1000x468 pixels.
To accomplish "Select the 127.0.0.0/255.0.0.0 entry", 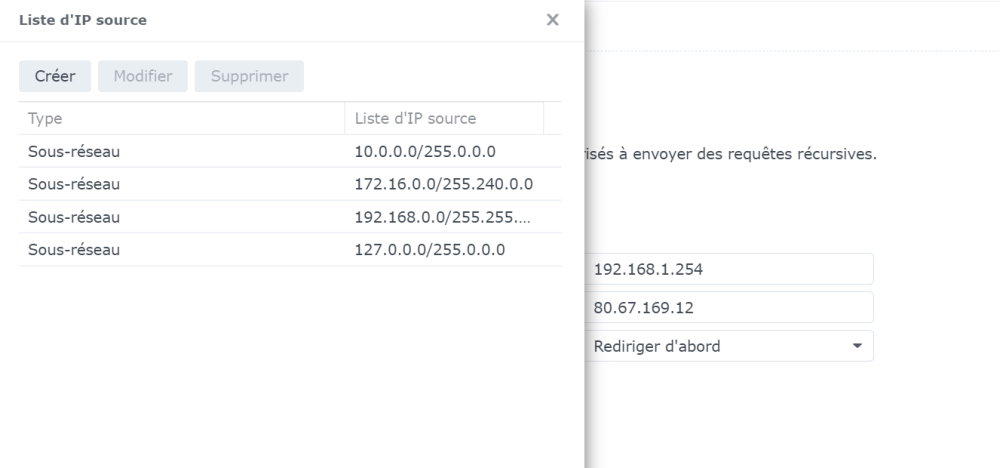I will pyautogui.click(x=430, y=250).
